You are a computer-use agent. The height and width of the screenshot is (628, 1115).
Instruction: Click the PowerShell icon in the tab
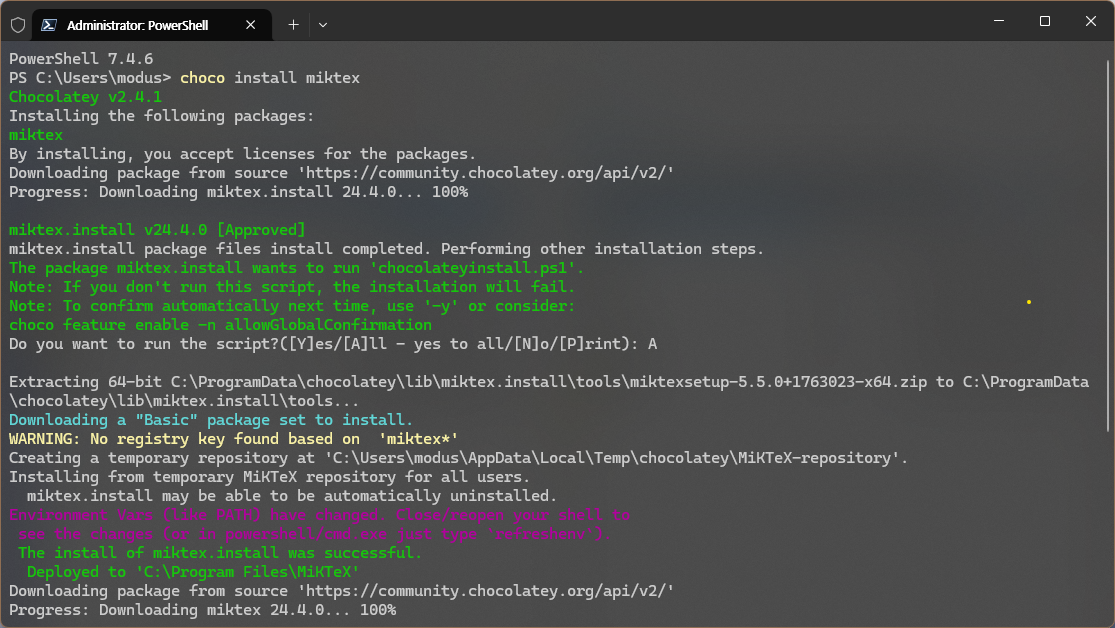49,25
